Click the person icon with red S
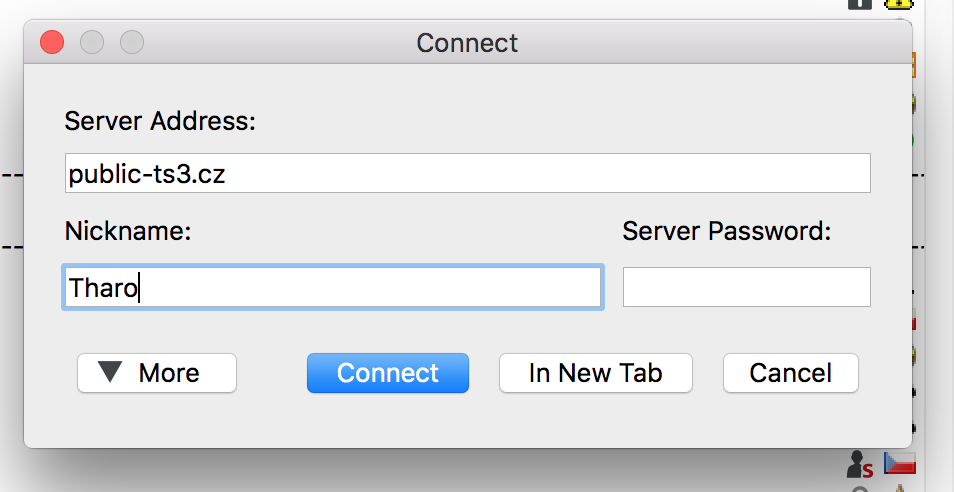Screen dimensions: 954x492 860,465
